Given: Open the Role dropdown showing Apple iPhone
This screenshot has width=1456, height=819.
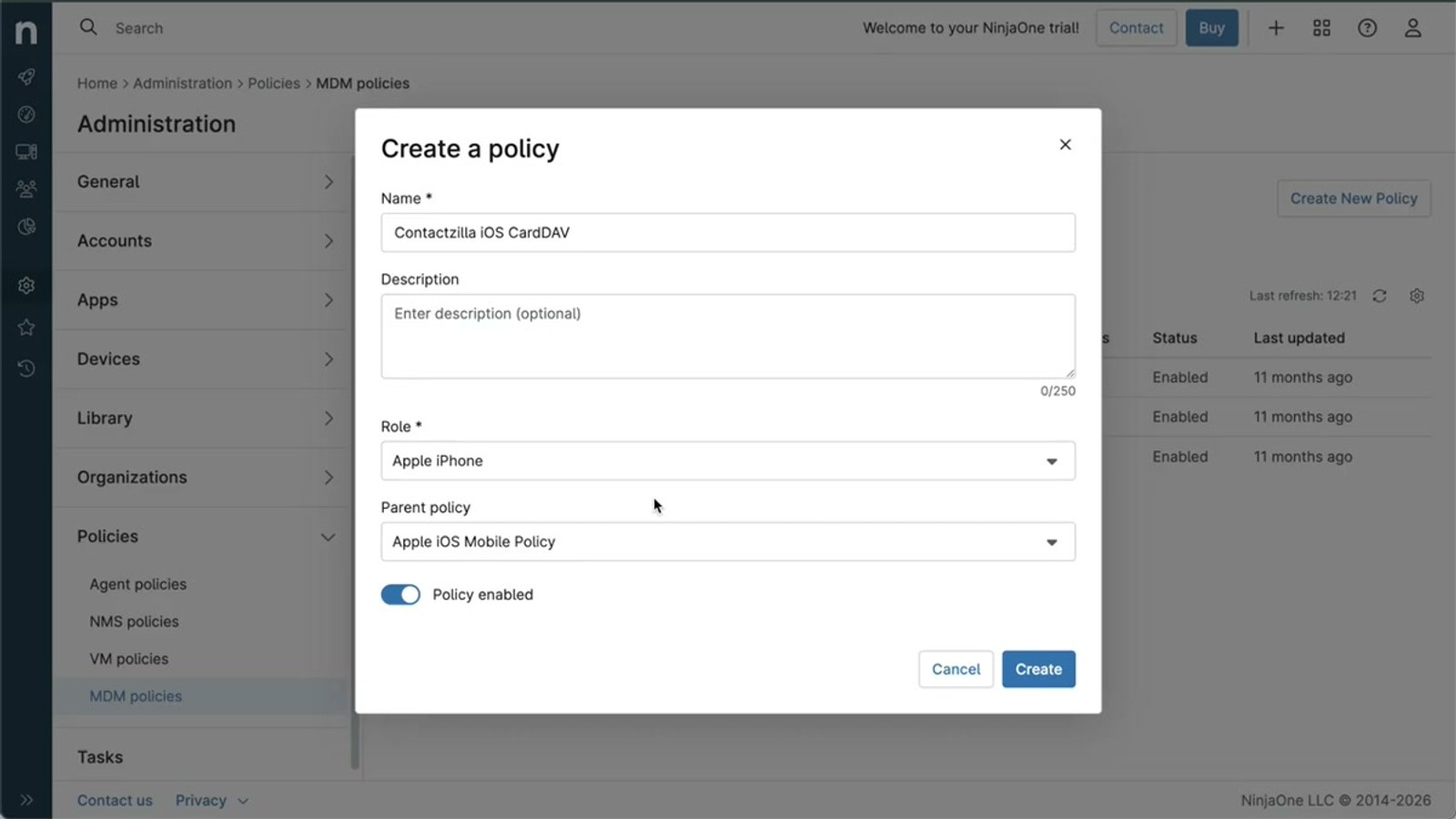Looking at the screenshot, I should click(728, 460).
